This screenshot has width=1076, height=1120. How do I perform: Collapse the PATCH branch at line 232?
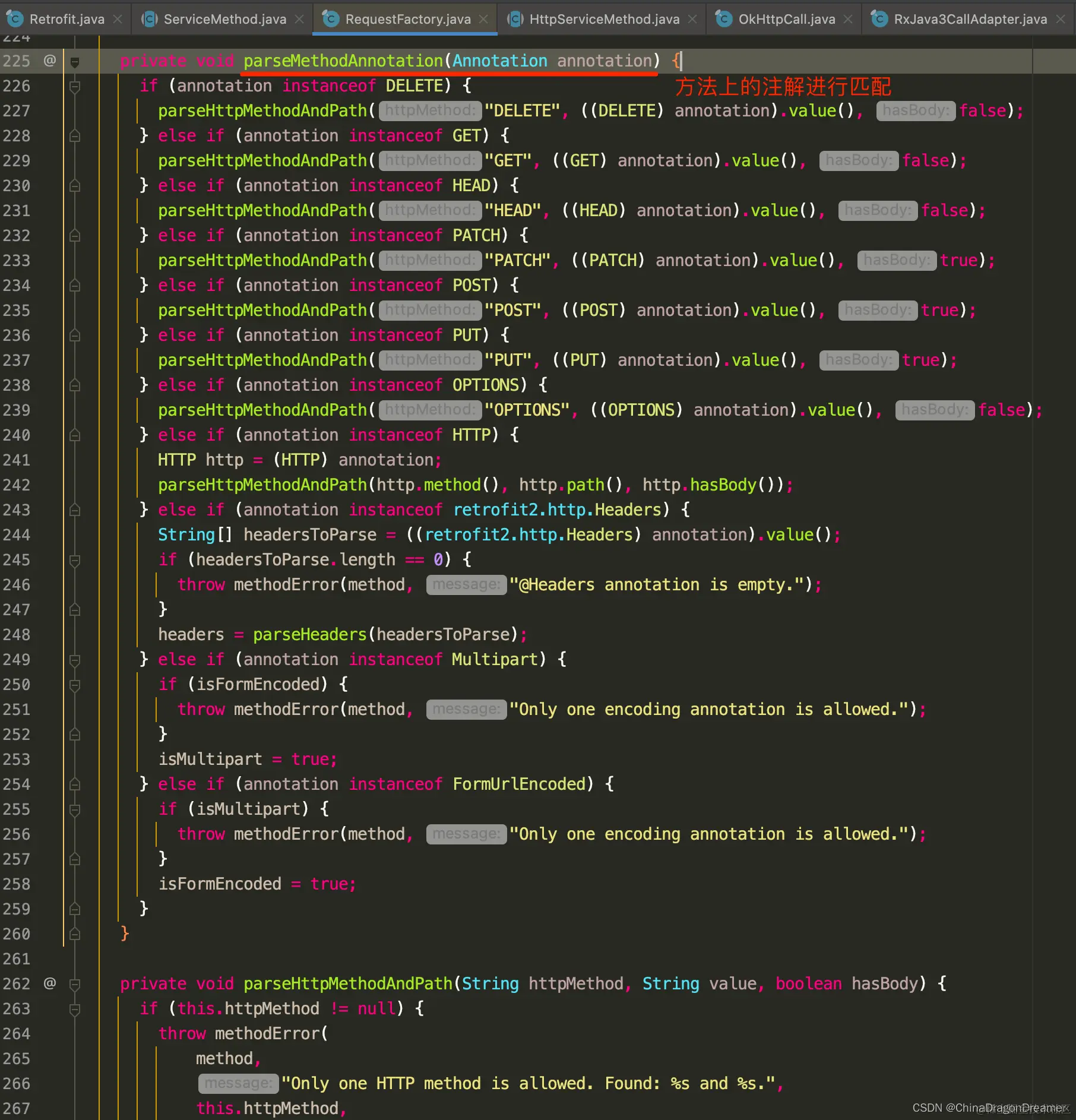(x=75, y=236)
